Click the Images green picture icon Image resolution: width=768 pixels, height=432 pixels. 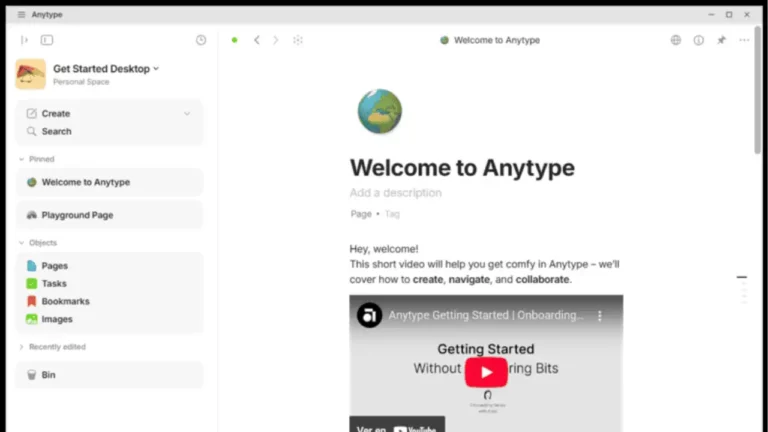[x=31, y=319]
